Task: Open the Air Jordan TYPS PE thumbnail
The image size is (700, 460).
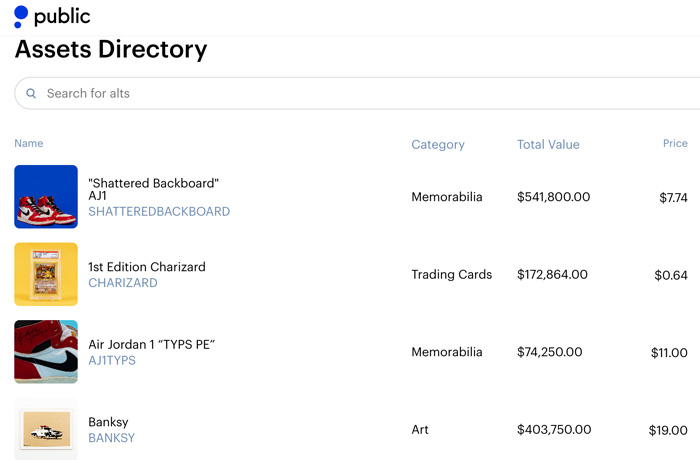Action: click(x=46, y=352)
